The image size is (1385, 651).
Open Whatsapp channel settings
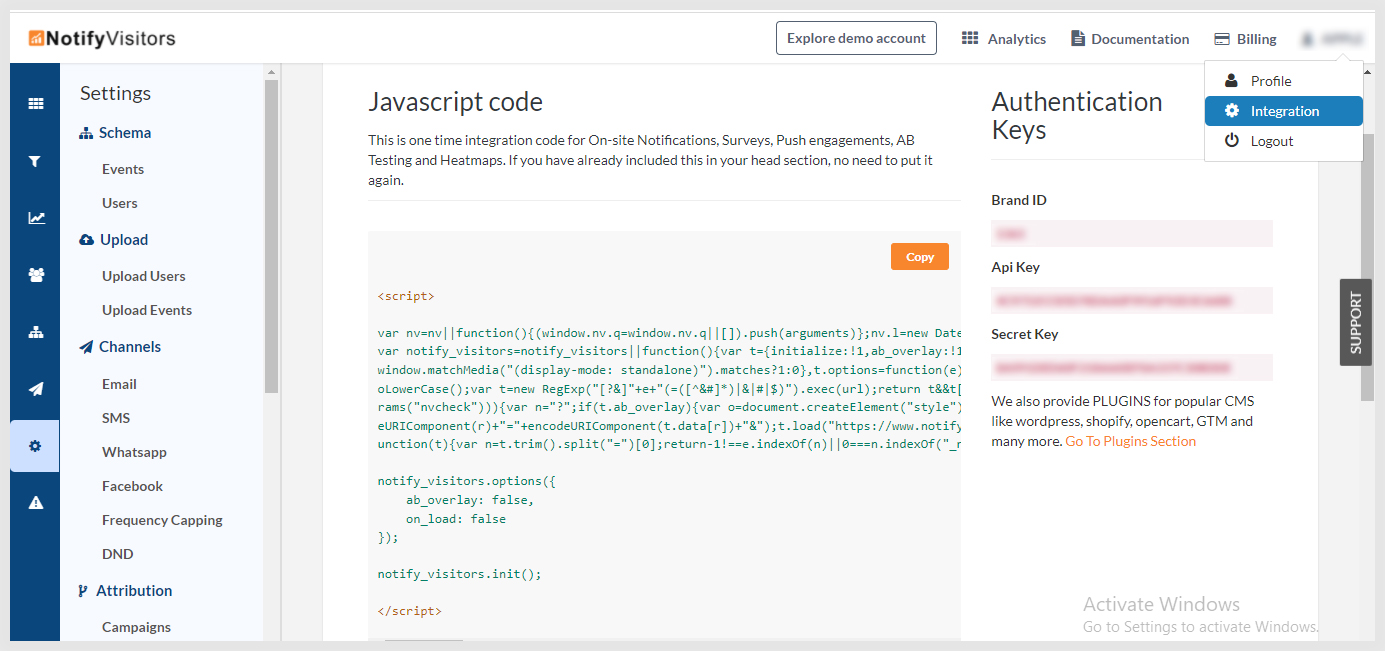tap(134, 452)
